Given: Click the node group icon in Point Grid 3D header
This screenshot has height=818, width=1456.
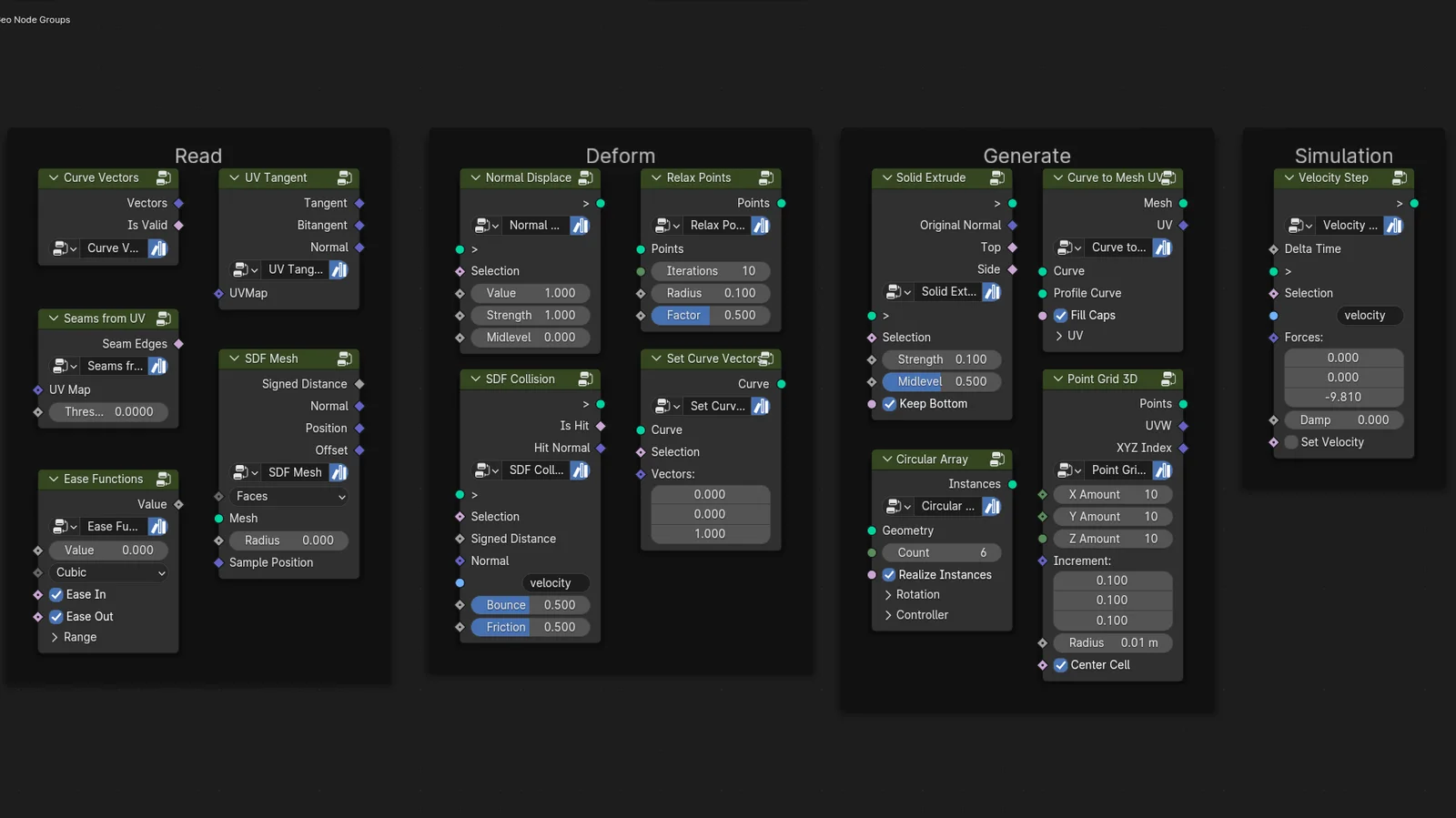Looking at the screenshot, I should (x=1168, y=379).
